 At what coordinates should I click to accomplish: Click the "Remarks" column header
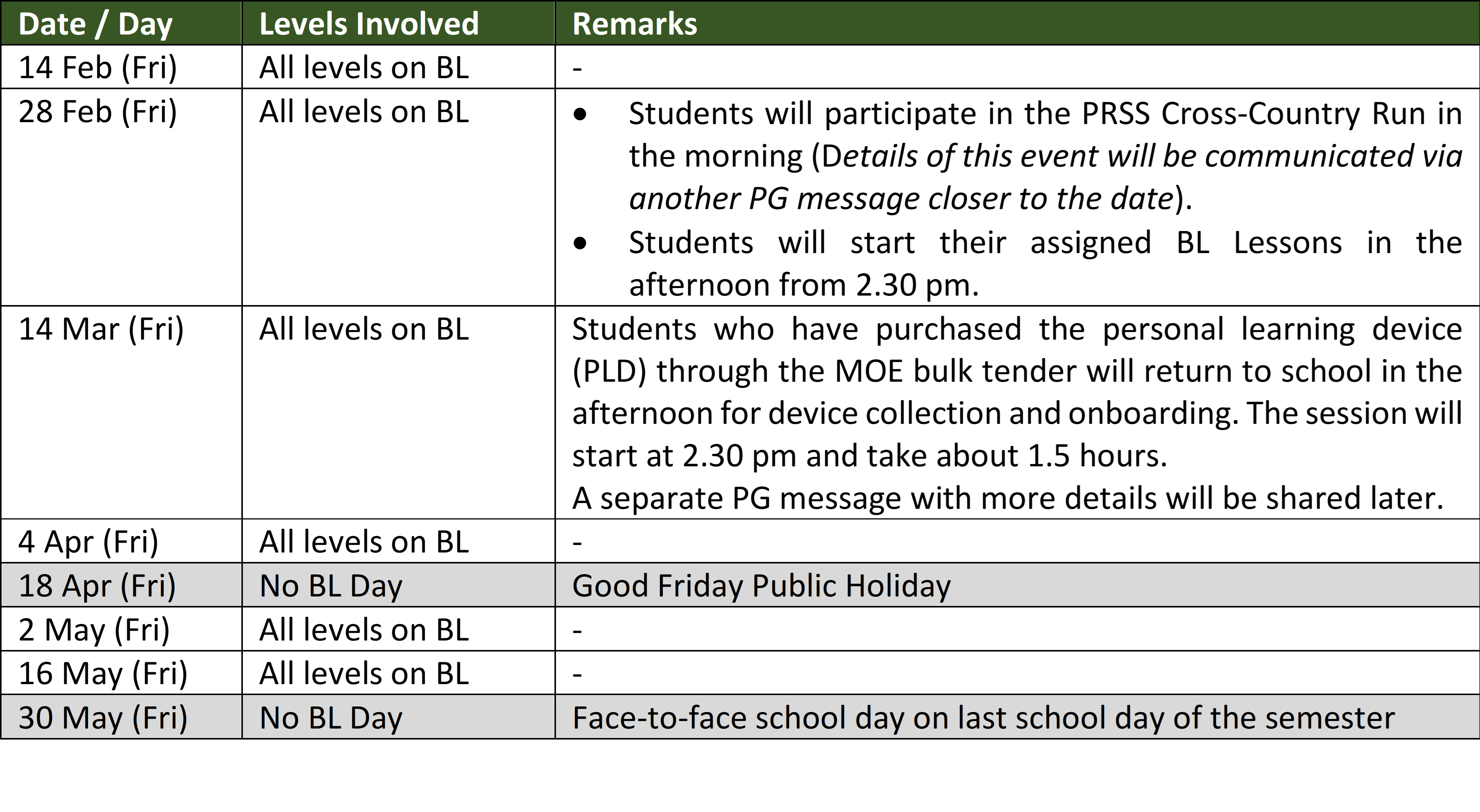[1017, 23]
